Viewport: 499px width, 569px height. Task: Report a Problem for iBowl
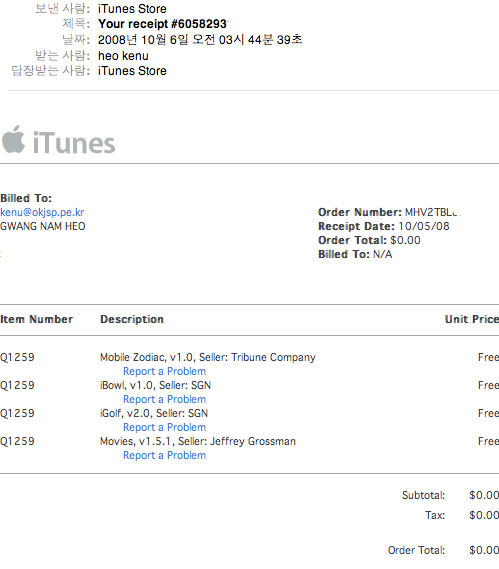(164, 399)
